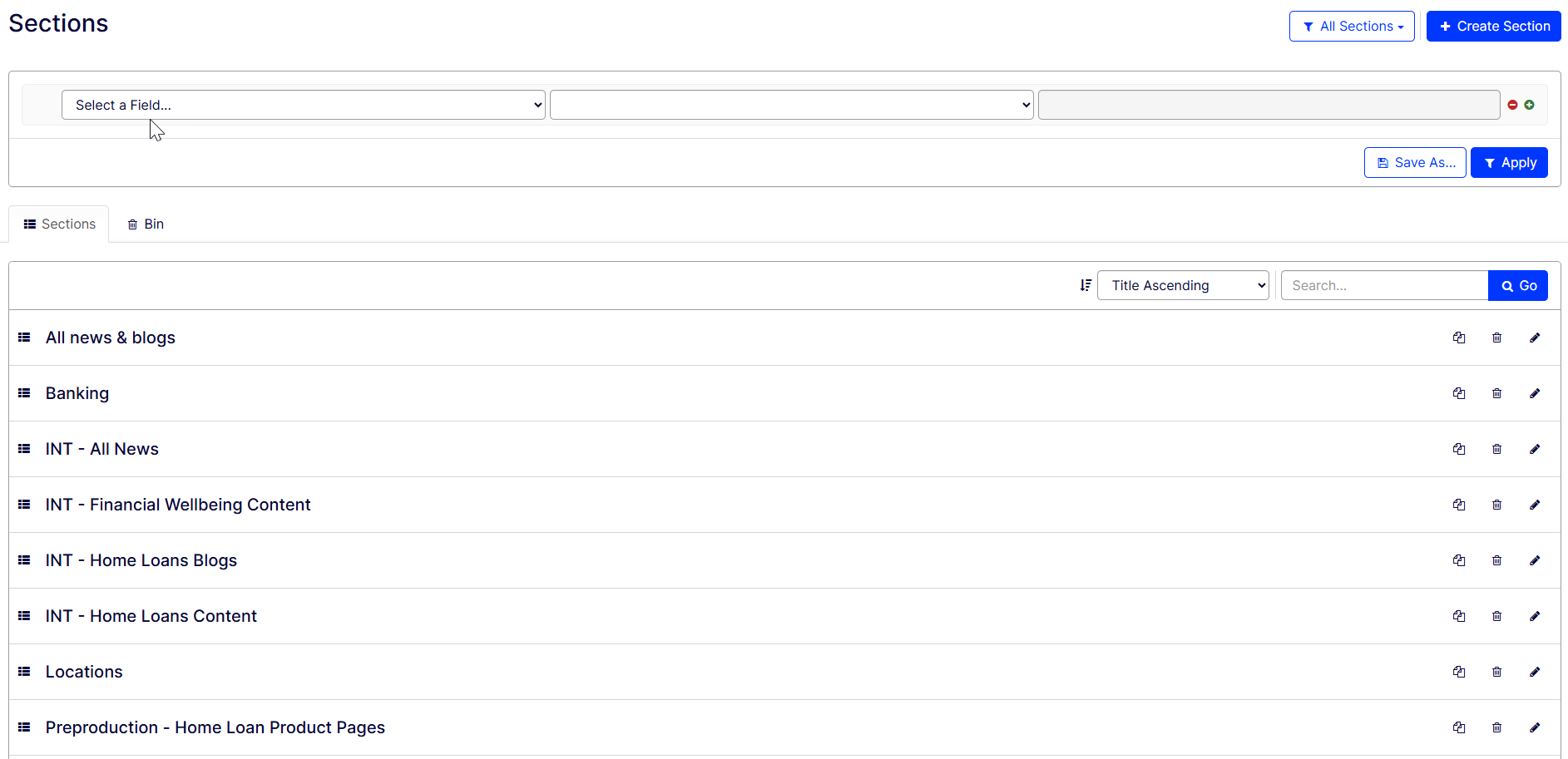Open INT - Financial Wellbeing Content section
The image size is (1568, 759).
tap(178, 505)
